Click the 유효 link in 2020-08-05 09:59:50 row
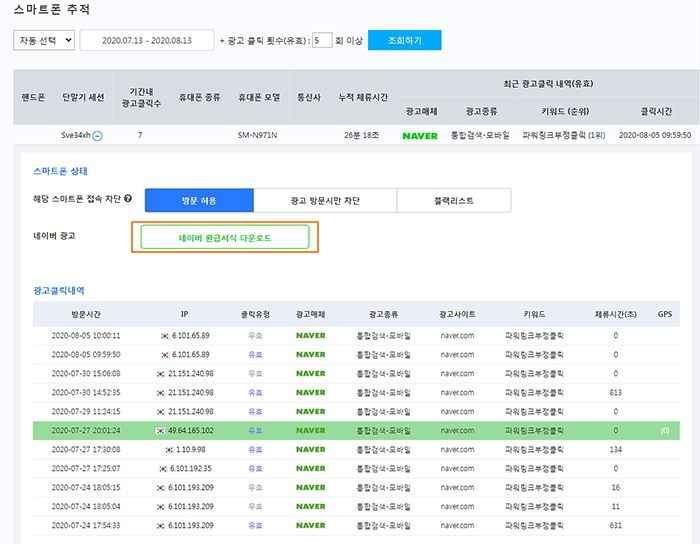The height and width of the screenshot is (544, 700). [x=255, y=355]
